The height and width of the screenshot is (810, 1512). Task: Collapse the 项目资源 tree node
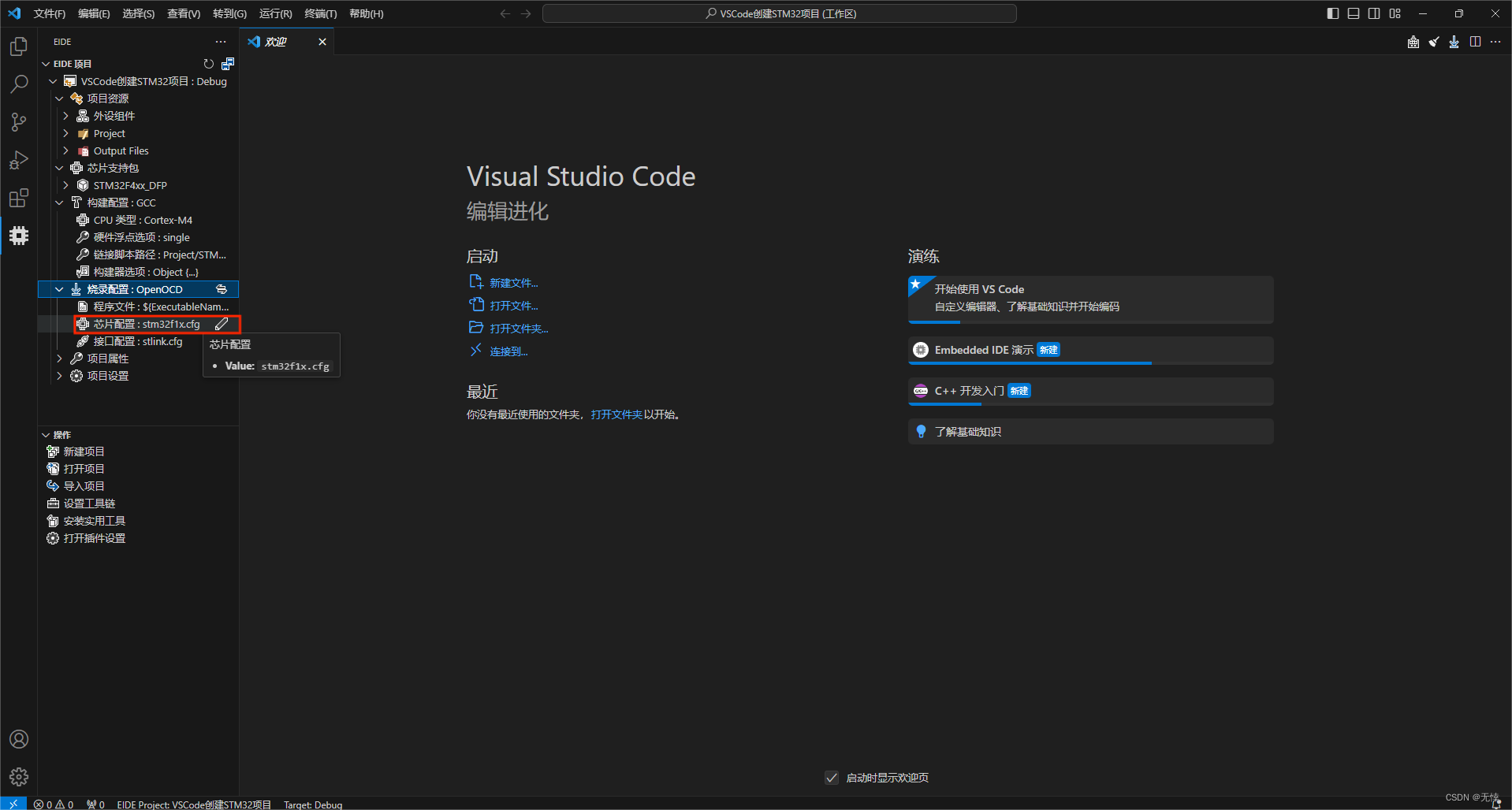59,98
